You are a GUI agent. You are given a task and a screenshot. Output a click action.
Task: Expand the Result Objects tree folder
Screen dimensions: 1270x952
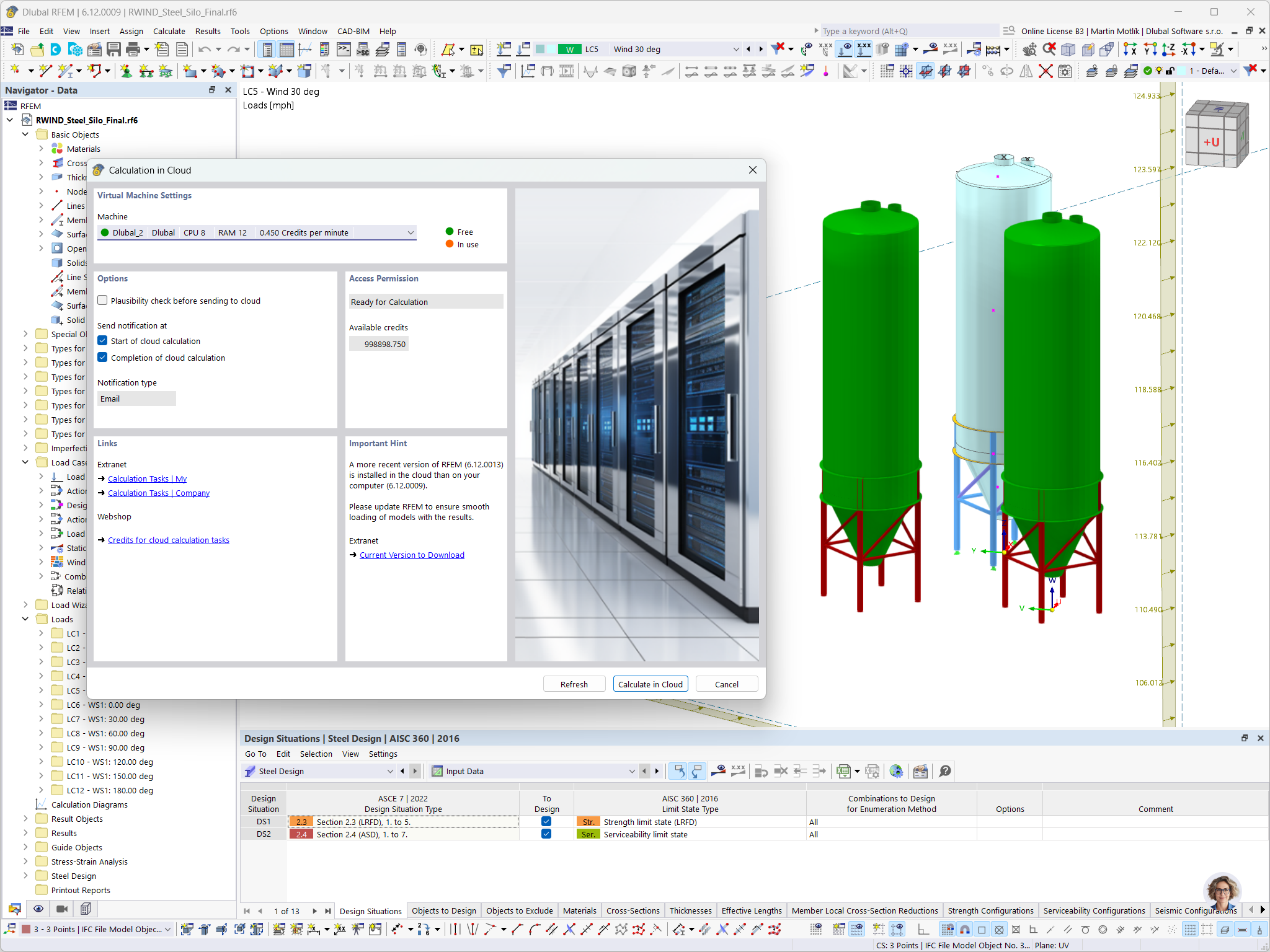pyautogui.click(x=25, y=819)
